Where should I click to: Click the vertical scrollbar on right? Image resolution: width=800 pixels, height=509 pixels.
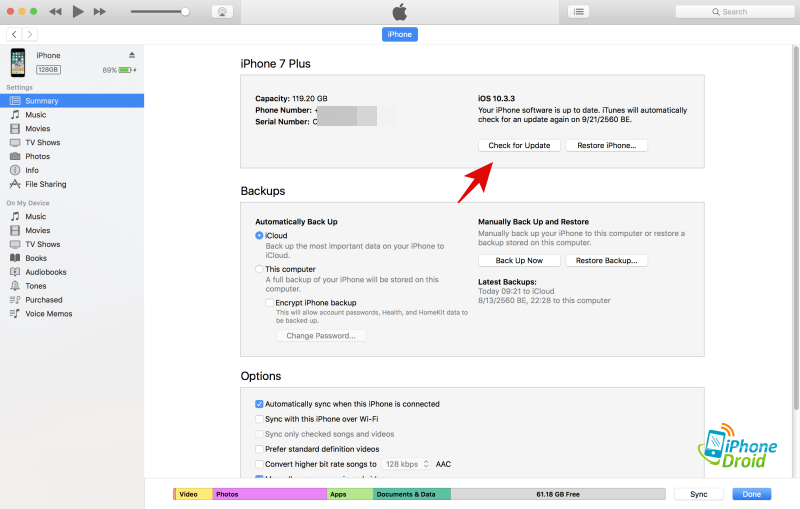795,227
